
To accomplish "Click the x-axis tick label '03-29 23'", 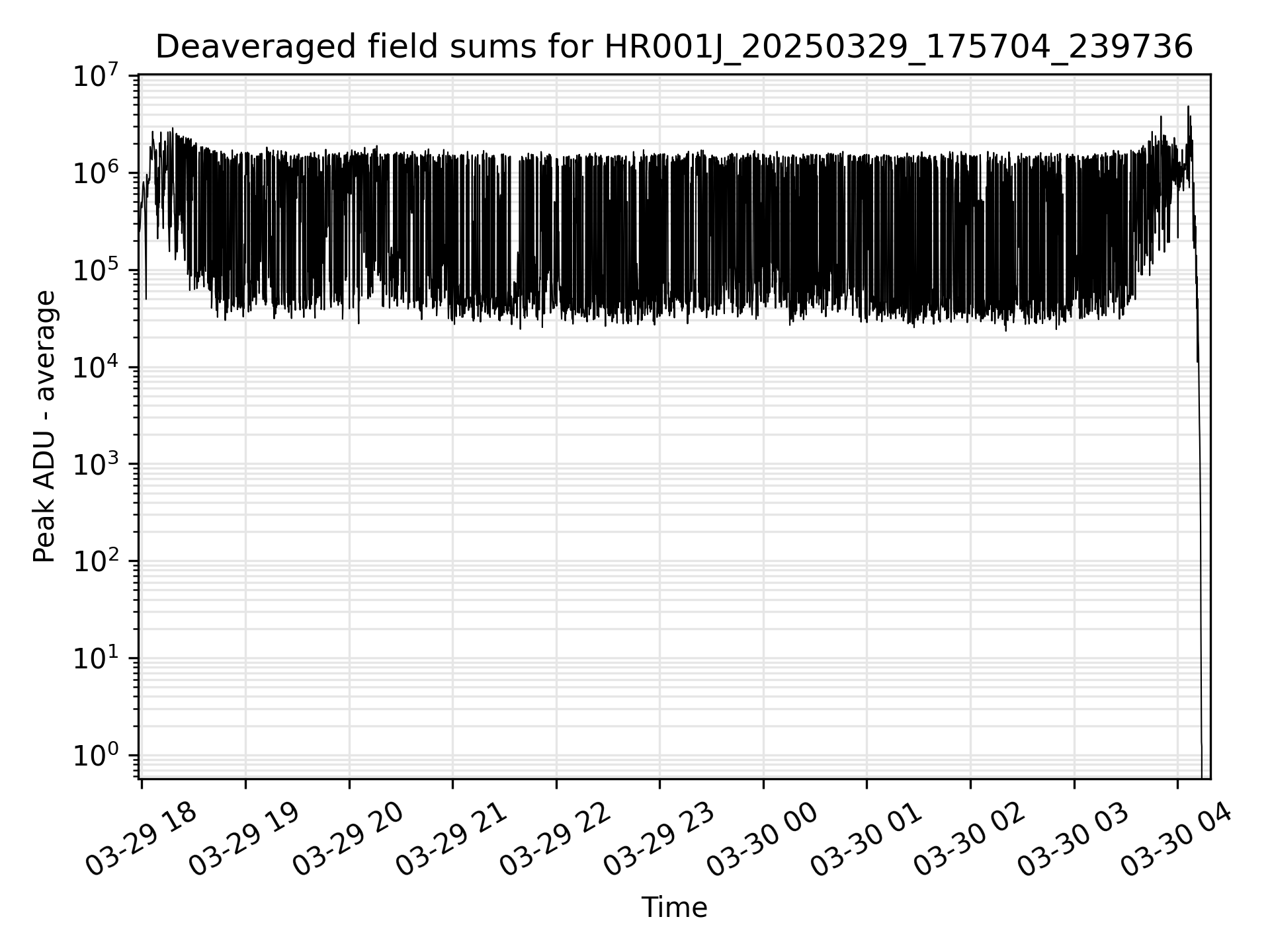I will 659,840.
